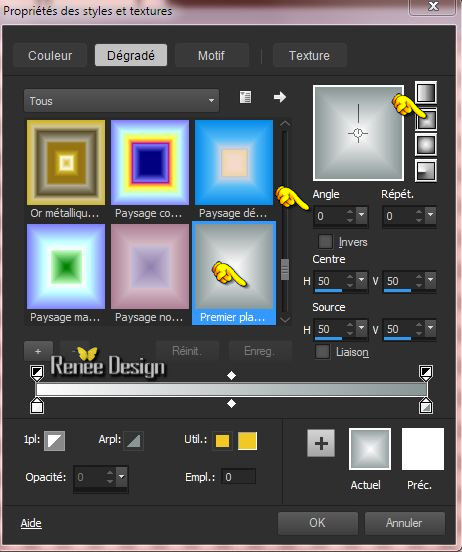Pick the radial gradient style icon

(426, 171)
